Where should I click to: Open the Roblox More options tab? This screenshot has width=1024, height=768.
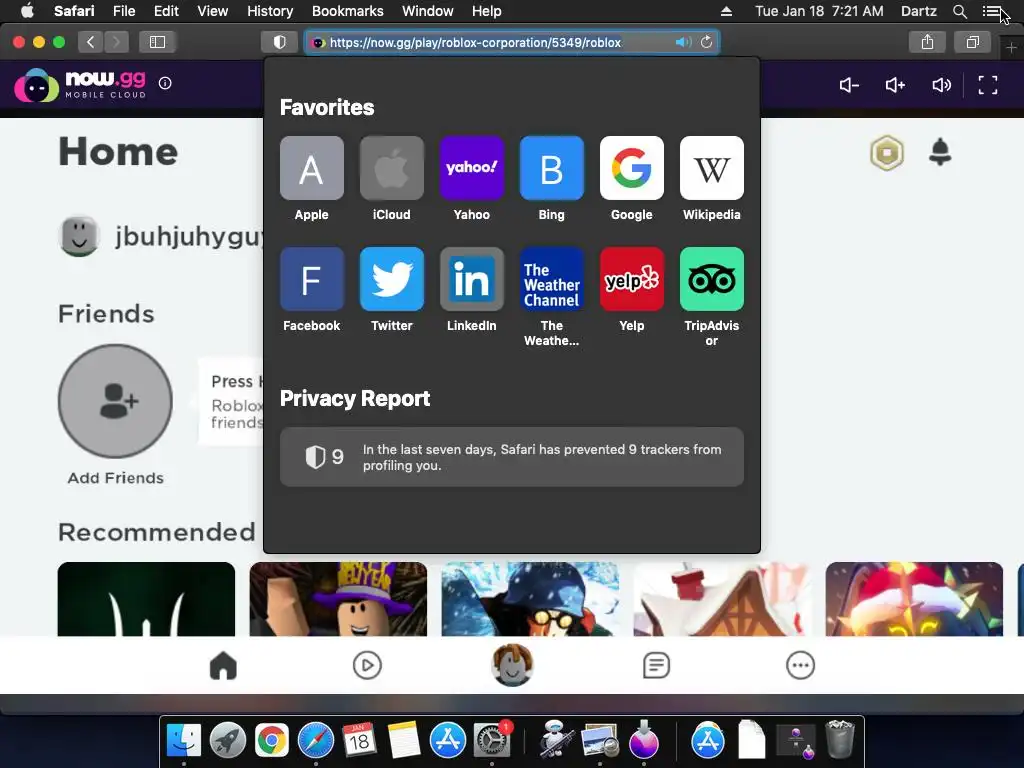(801, 665)
